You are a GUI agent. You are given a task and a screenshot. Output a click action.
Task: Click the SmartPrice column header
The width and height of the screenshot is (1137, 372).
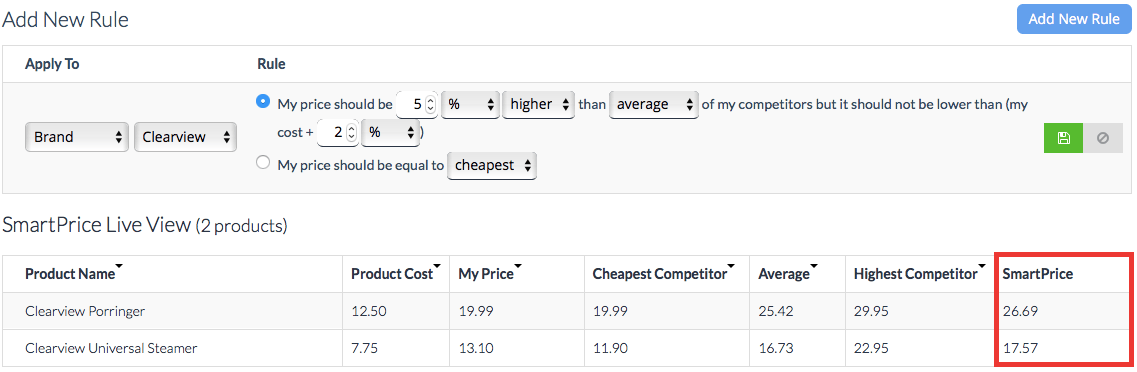[1038, 274]
